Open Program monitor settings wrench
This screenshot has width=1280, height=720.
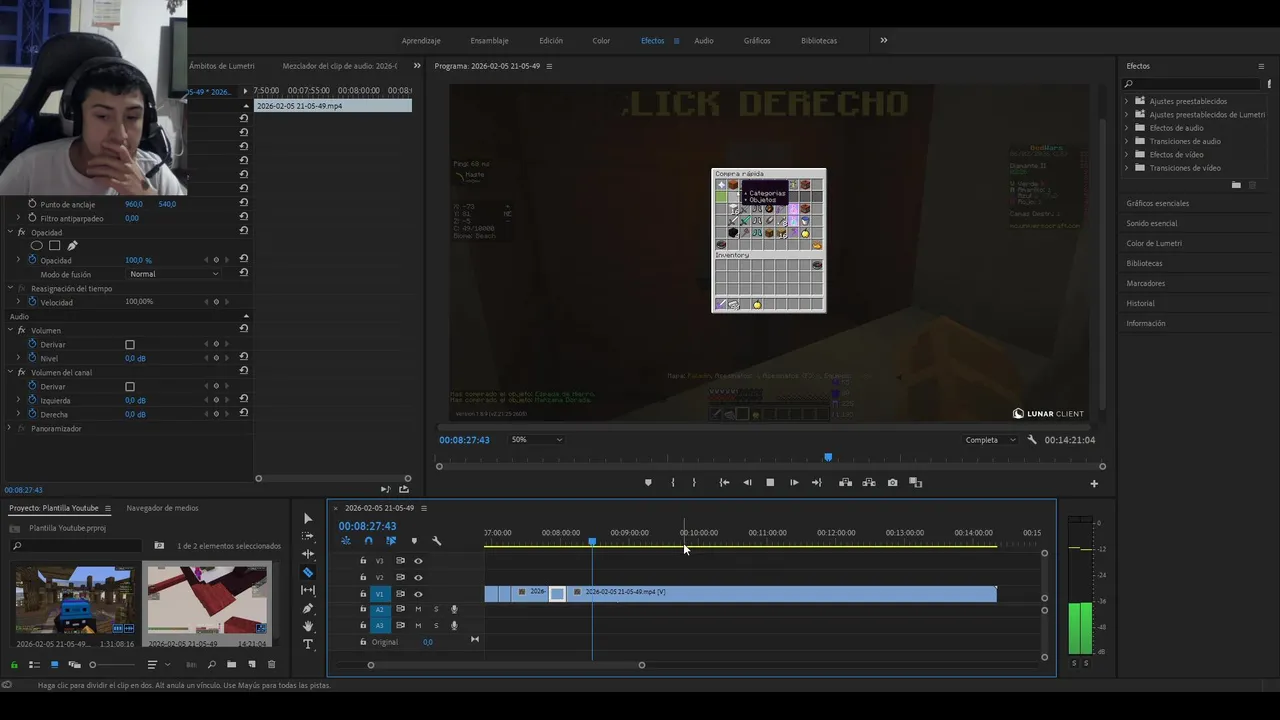point(1032,440)
